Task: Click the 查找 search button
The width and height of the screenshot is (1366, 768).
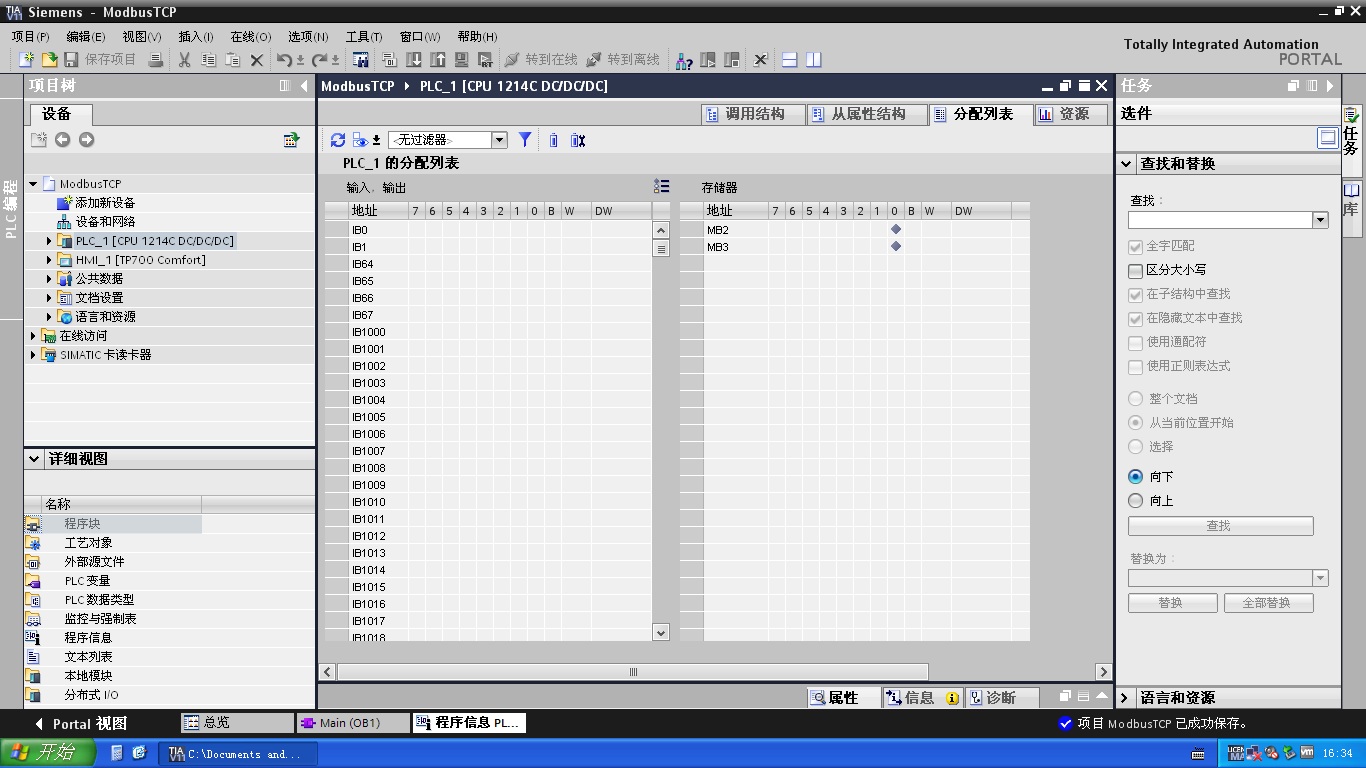Action: pos(1220,526)
